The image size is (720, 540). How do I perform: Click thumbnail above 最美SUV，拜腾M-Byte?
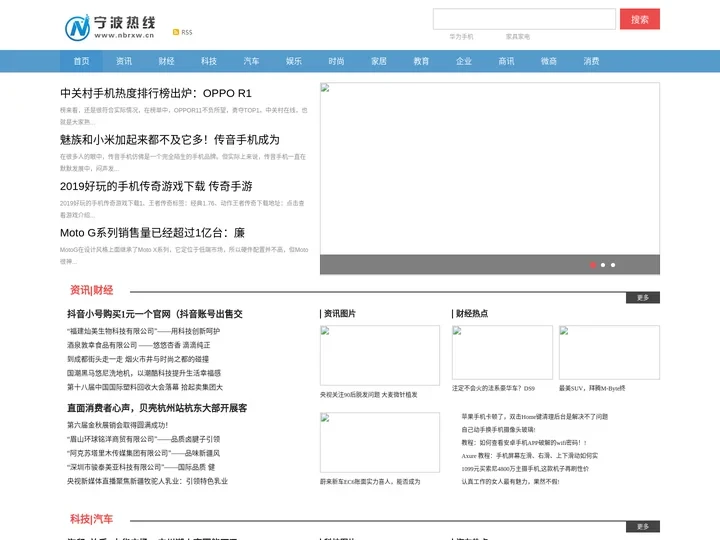609,352
